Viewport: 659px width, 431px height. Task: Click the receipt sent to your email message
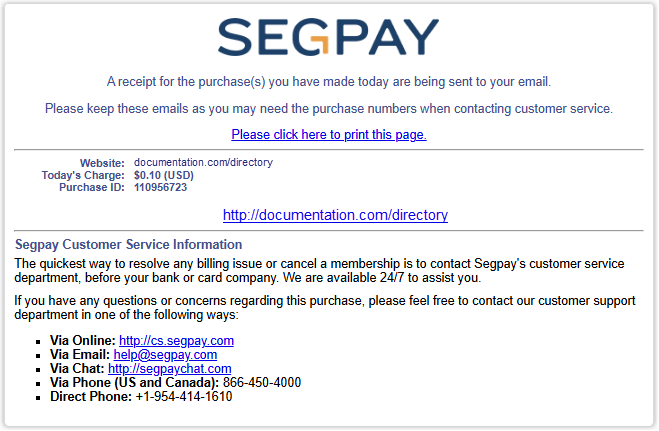[329, 81]
